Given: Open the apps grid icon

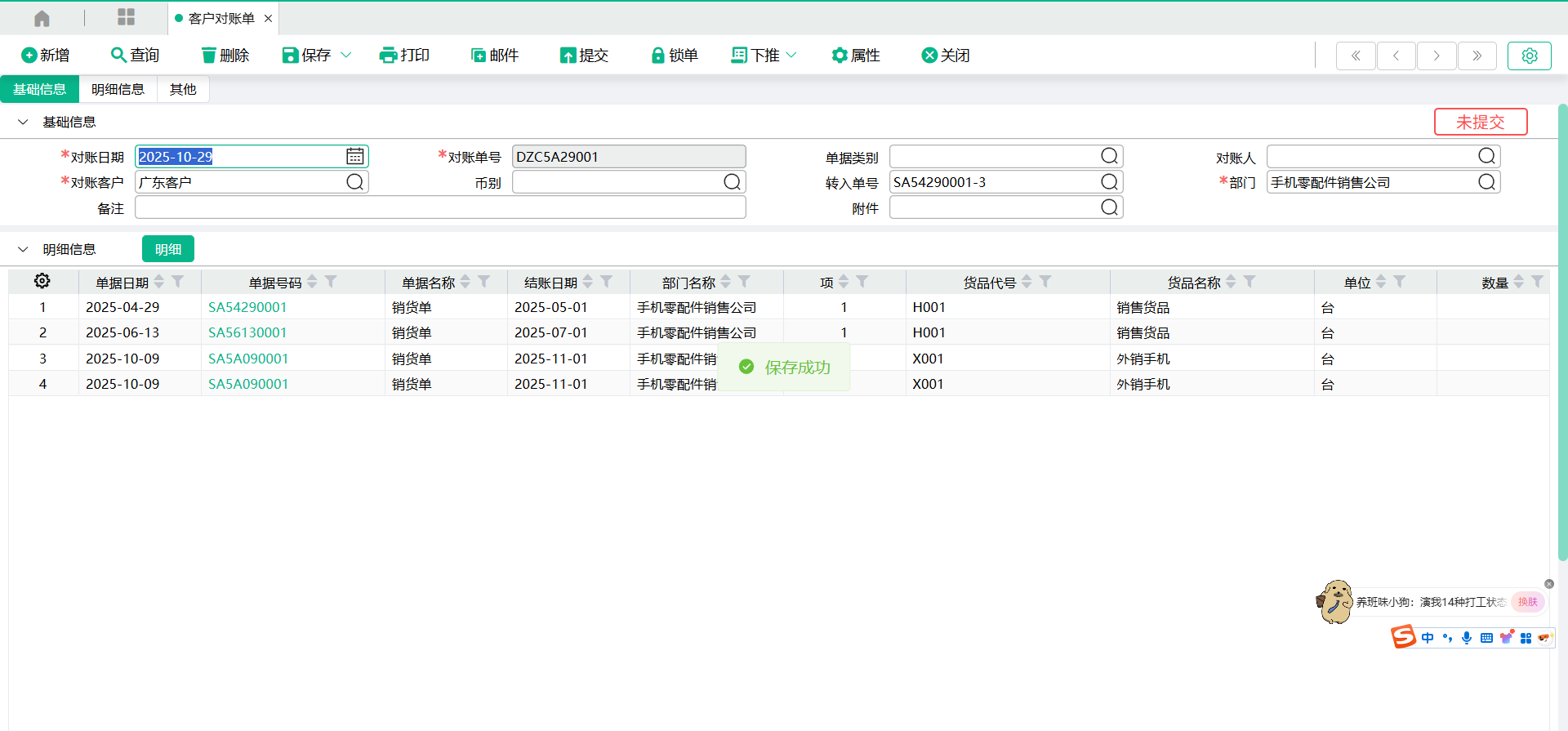Looking at the screenshot, I should coord(126,17).
